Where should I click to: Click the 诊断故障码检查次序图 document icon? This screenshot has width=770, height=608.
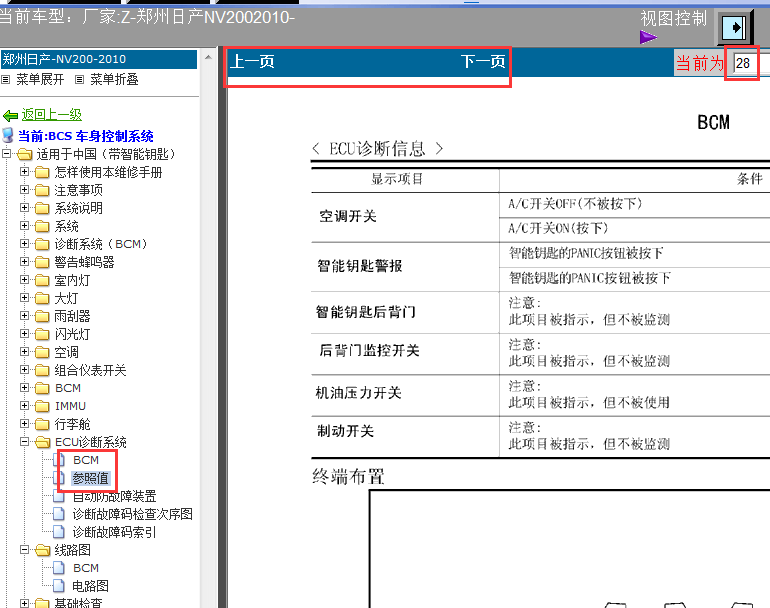[59, 514]
